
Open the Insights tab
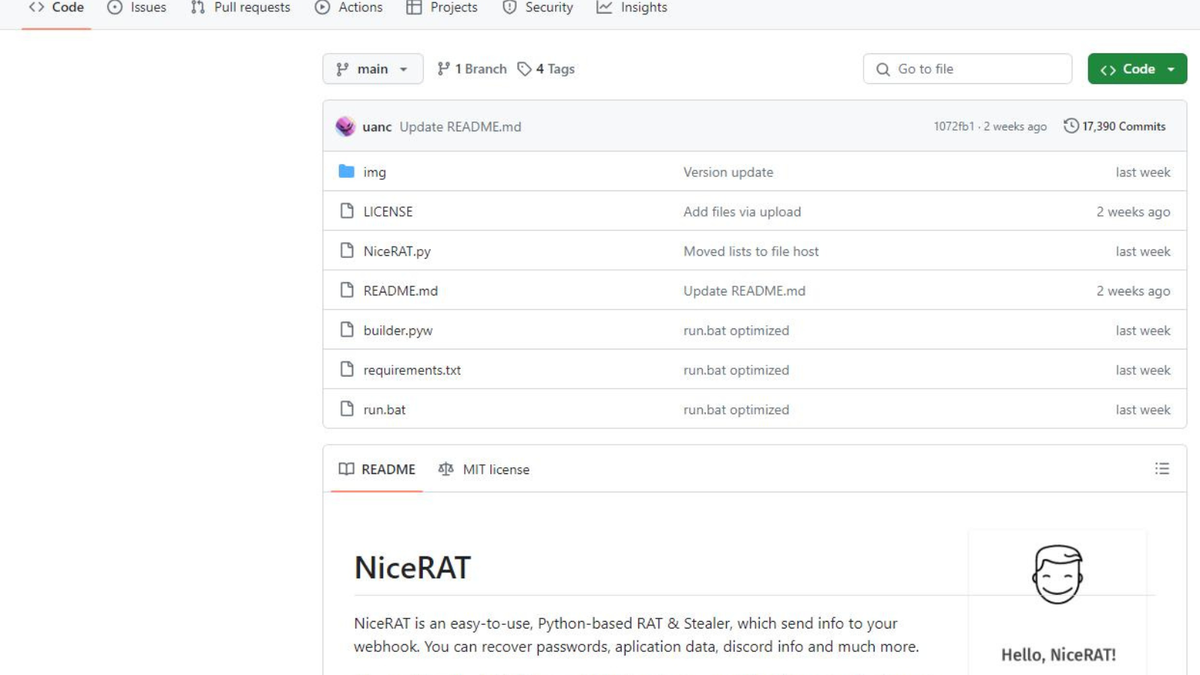(632, 8)
